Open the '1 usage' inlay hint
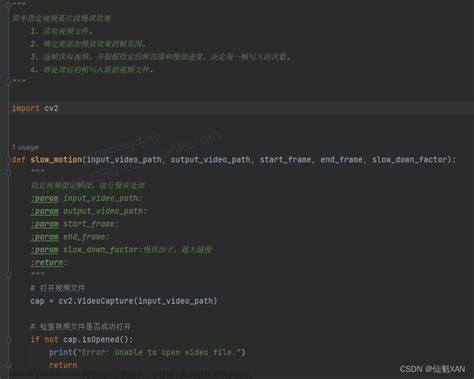 25,147
